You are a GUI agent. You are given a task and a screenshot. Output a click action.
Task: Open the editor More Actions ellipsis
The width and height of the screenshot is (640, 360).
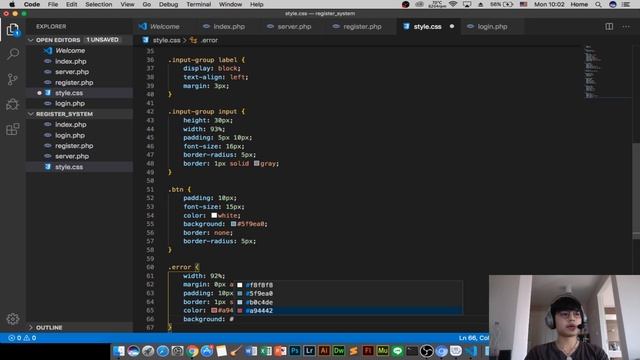click(x=626, y=27)
